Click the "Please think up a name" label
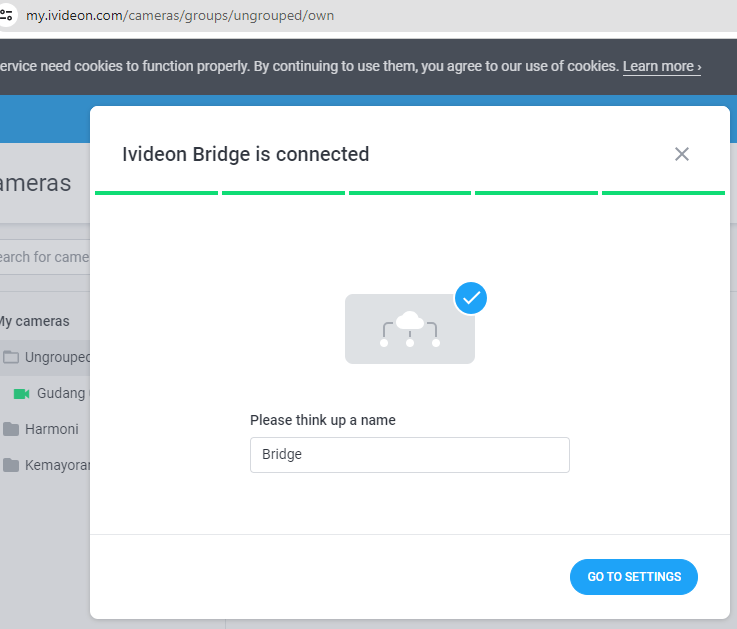737x629 pixels. 322,420
